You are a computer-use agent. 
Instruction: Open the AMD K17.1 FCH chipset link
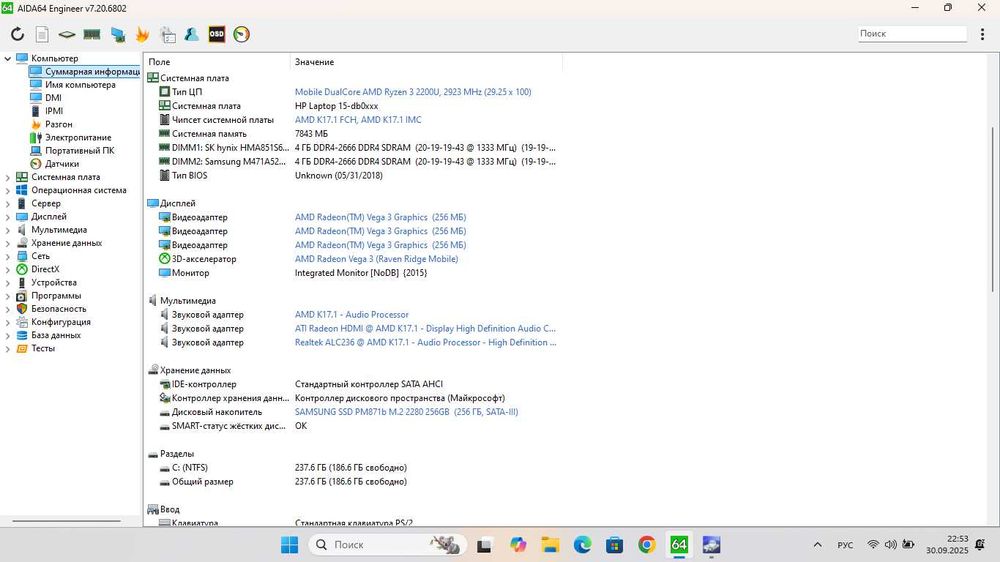pyautogui.click(x=358, y=120)
